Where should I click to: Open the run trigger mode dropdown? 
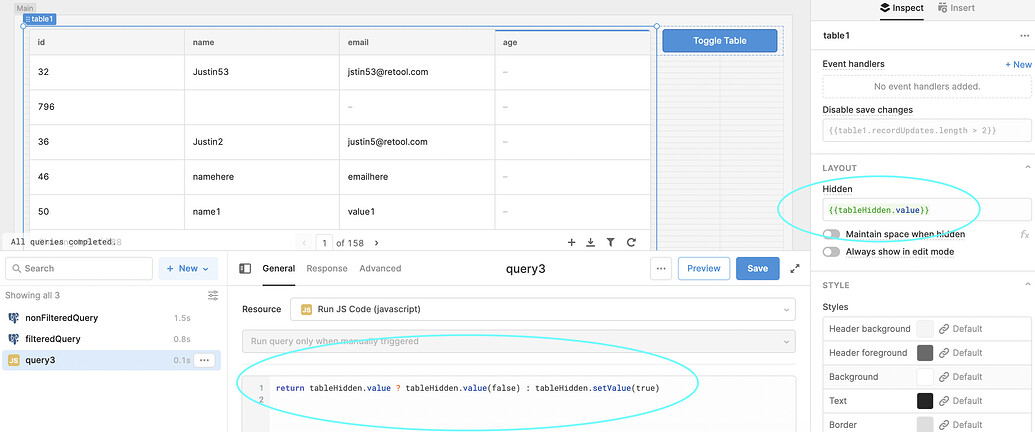519,342
